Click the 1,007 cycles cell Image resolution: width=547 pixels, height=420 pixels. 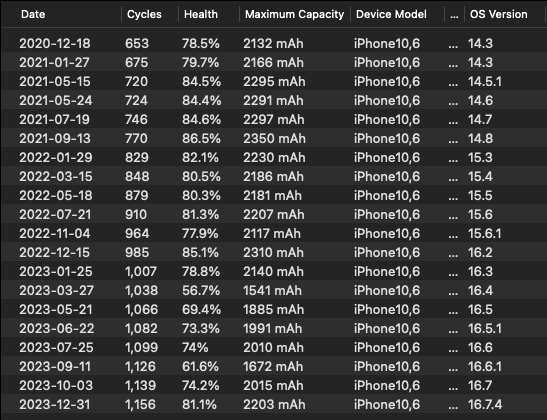141,272
